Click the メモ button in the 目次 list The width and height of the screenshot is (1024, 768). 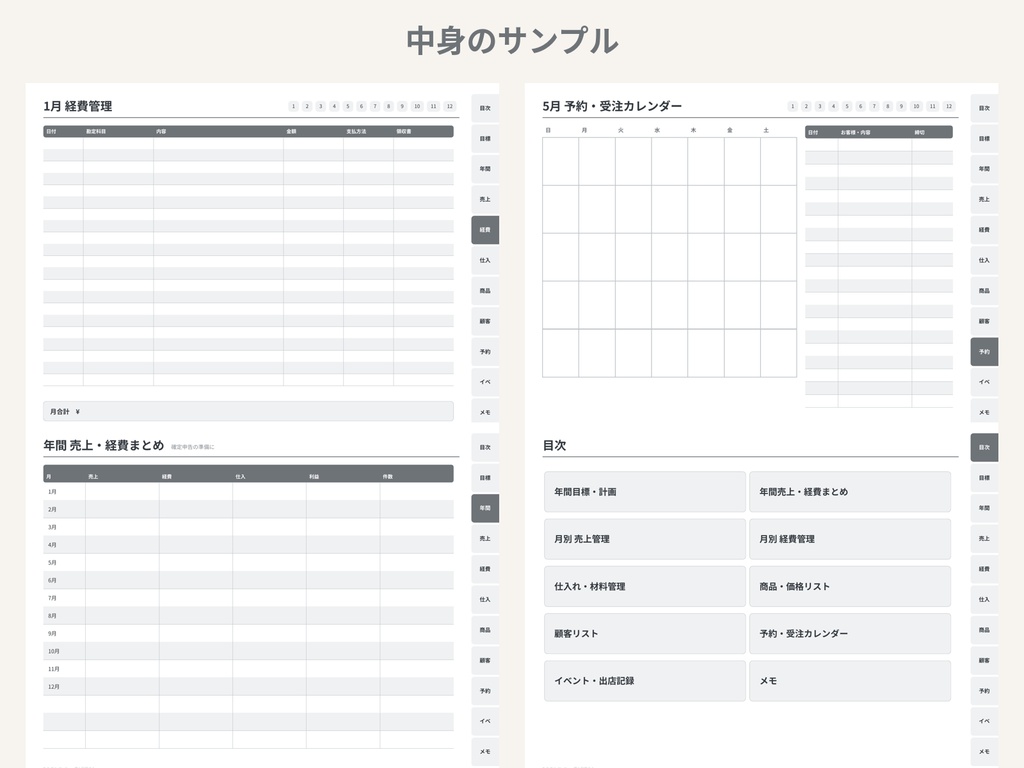point(850,680)
